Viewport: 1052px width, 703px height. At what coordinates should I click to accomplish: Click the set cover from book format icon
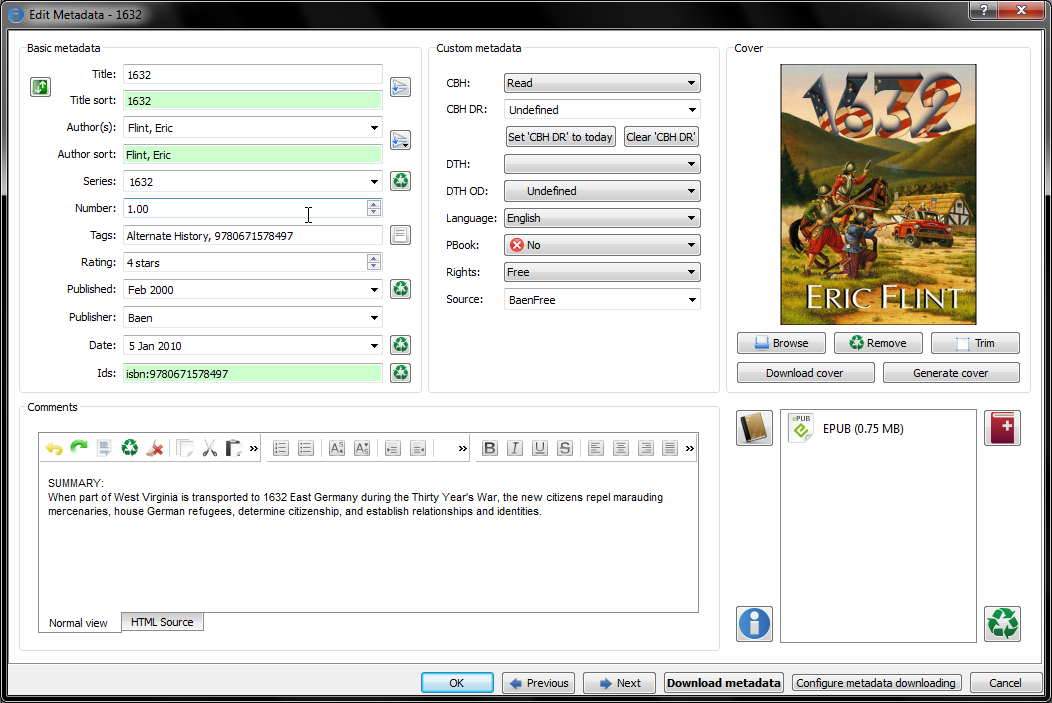[754, 428]
